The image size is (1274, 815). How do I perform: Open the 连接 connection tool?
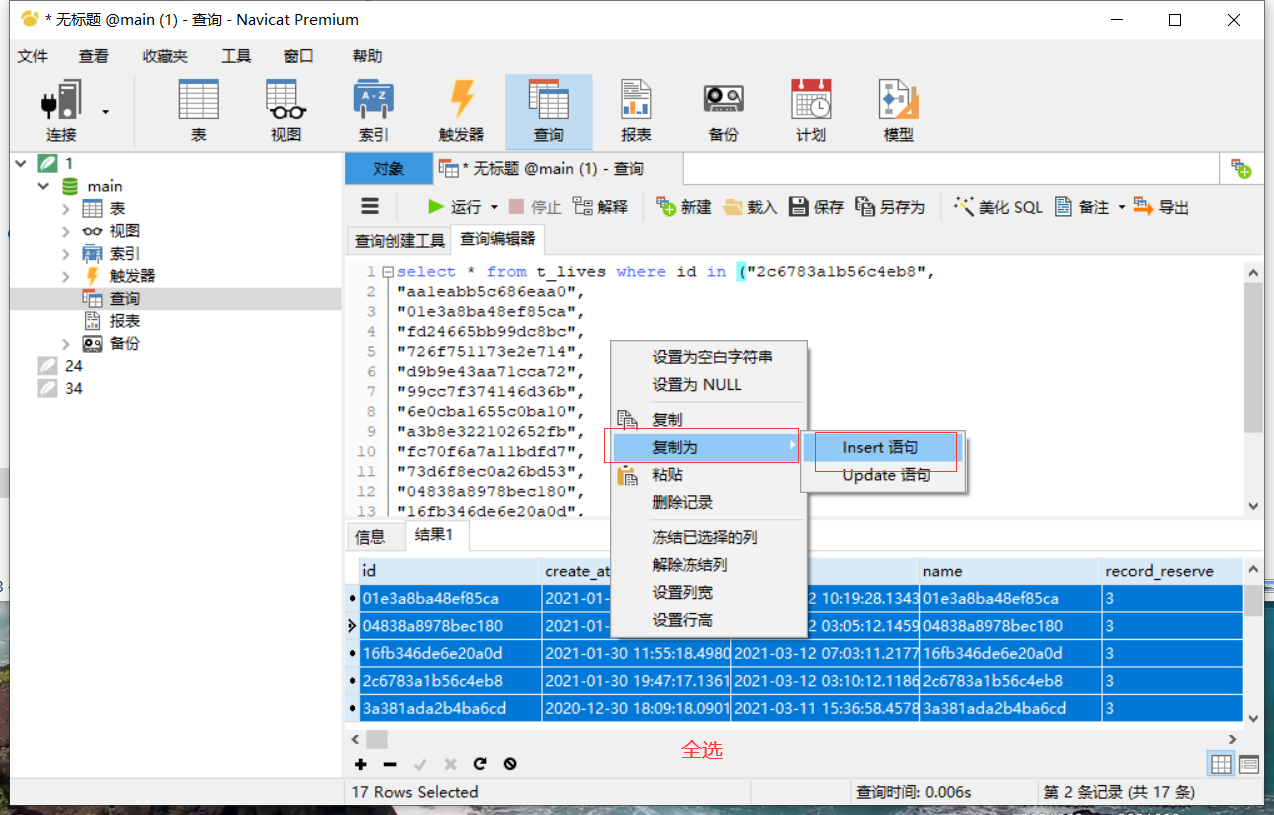(x=61, y=112)
